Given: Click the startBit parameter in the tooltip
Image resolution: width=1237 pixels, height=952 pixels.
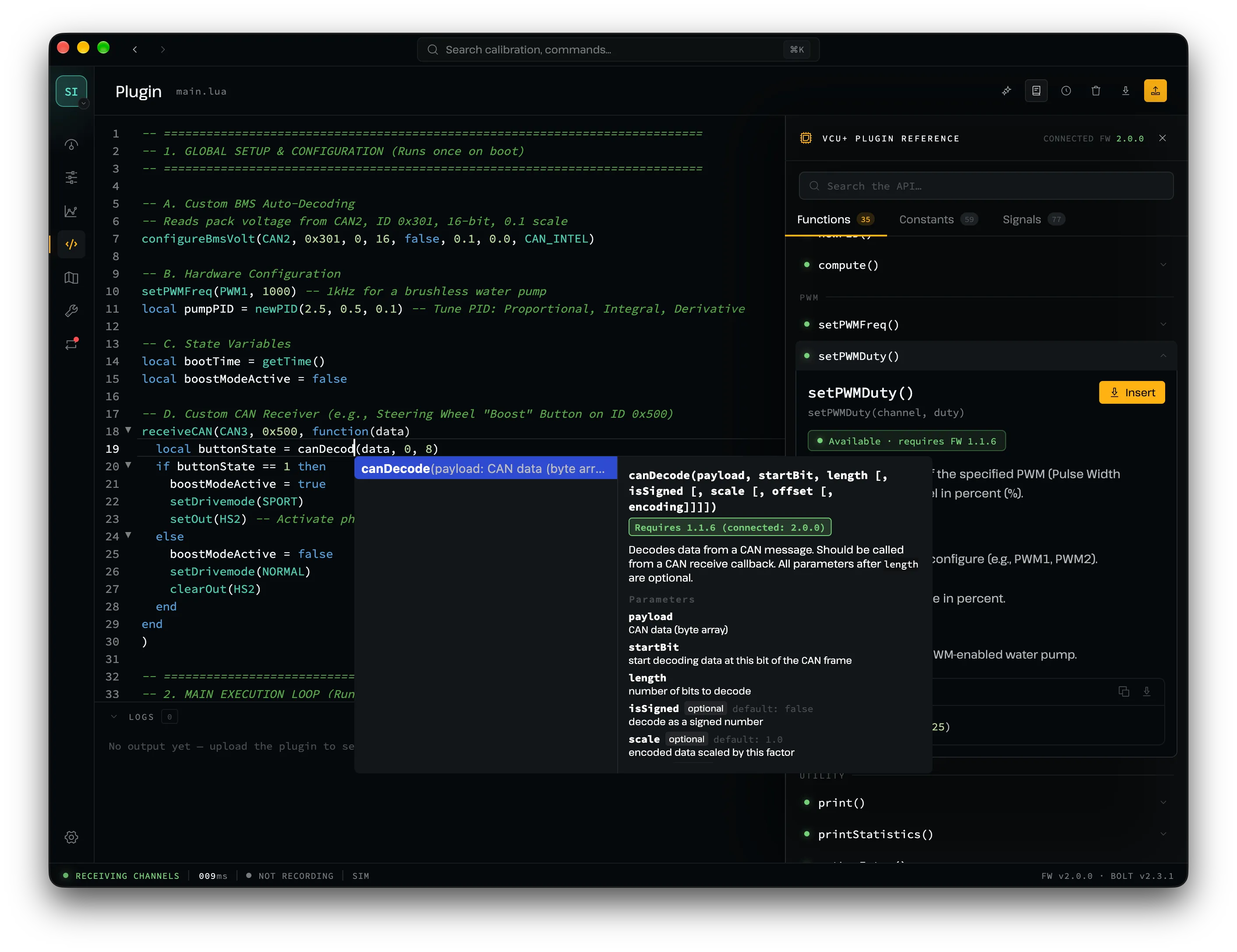Looking at the screenshot, I should 654,647.
